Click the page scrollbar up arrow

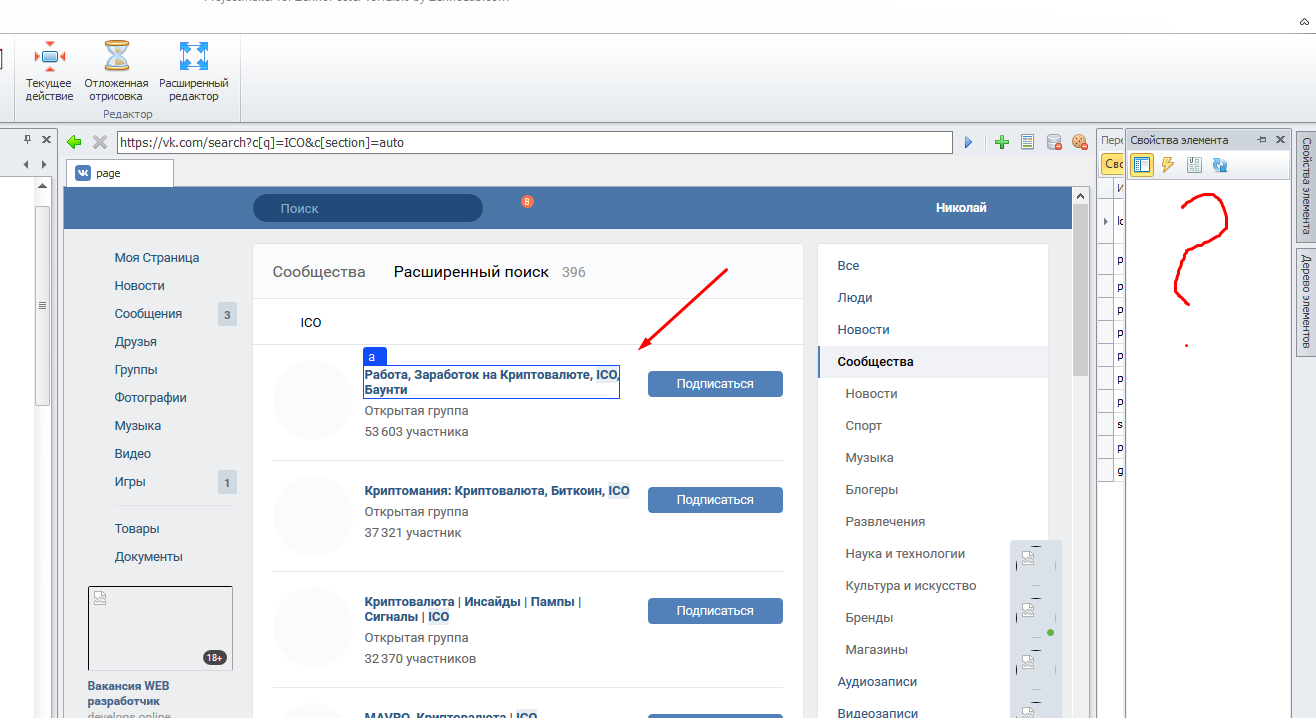point(1080,197)
